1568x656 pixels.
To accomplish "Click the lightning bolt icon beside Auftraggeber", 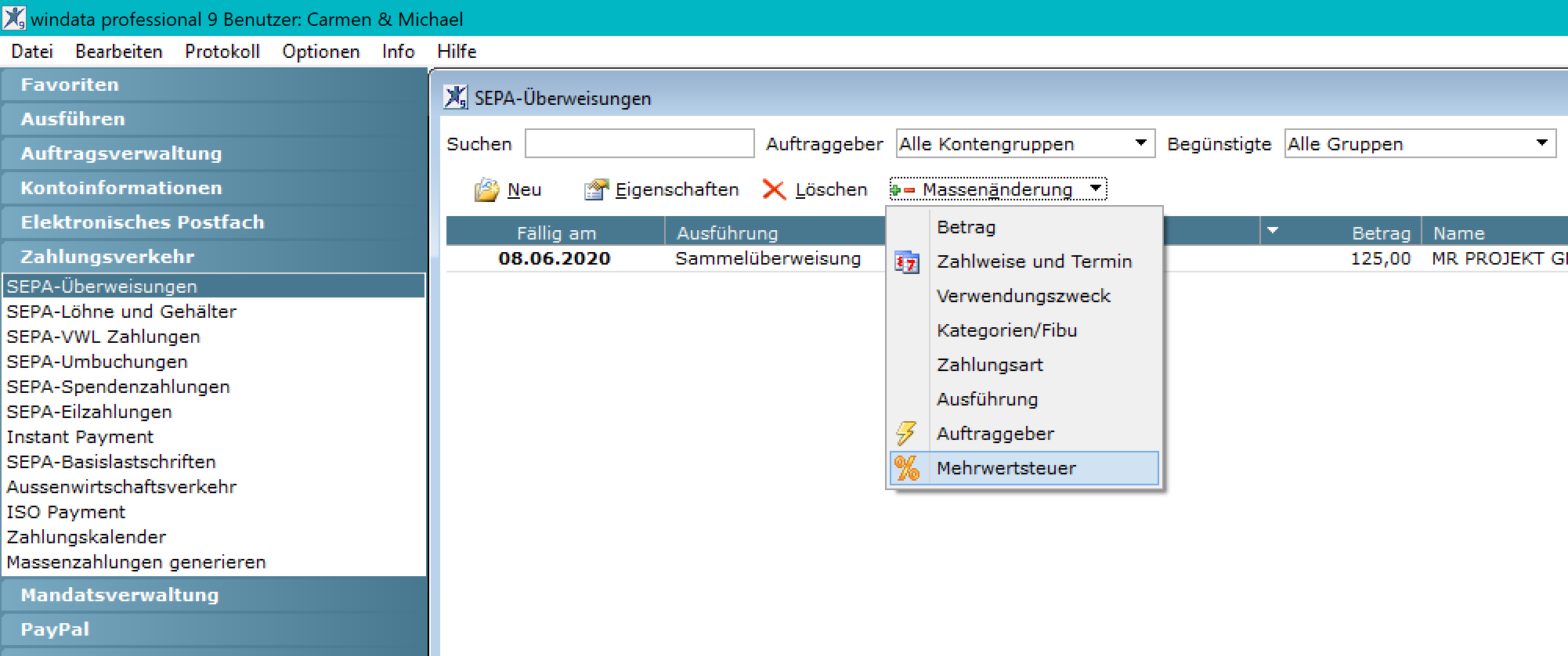I will pyautogui.click(x=907, y=433).
